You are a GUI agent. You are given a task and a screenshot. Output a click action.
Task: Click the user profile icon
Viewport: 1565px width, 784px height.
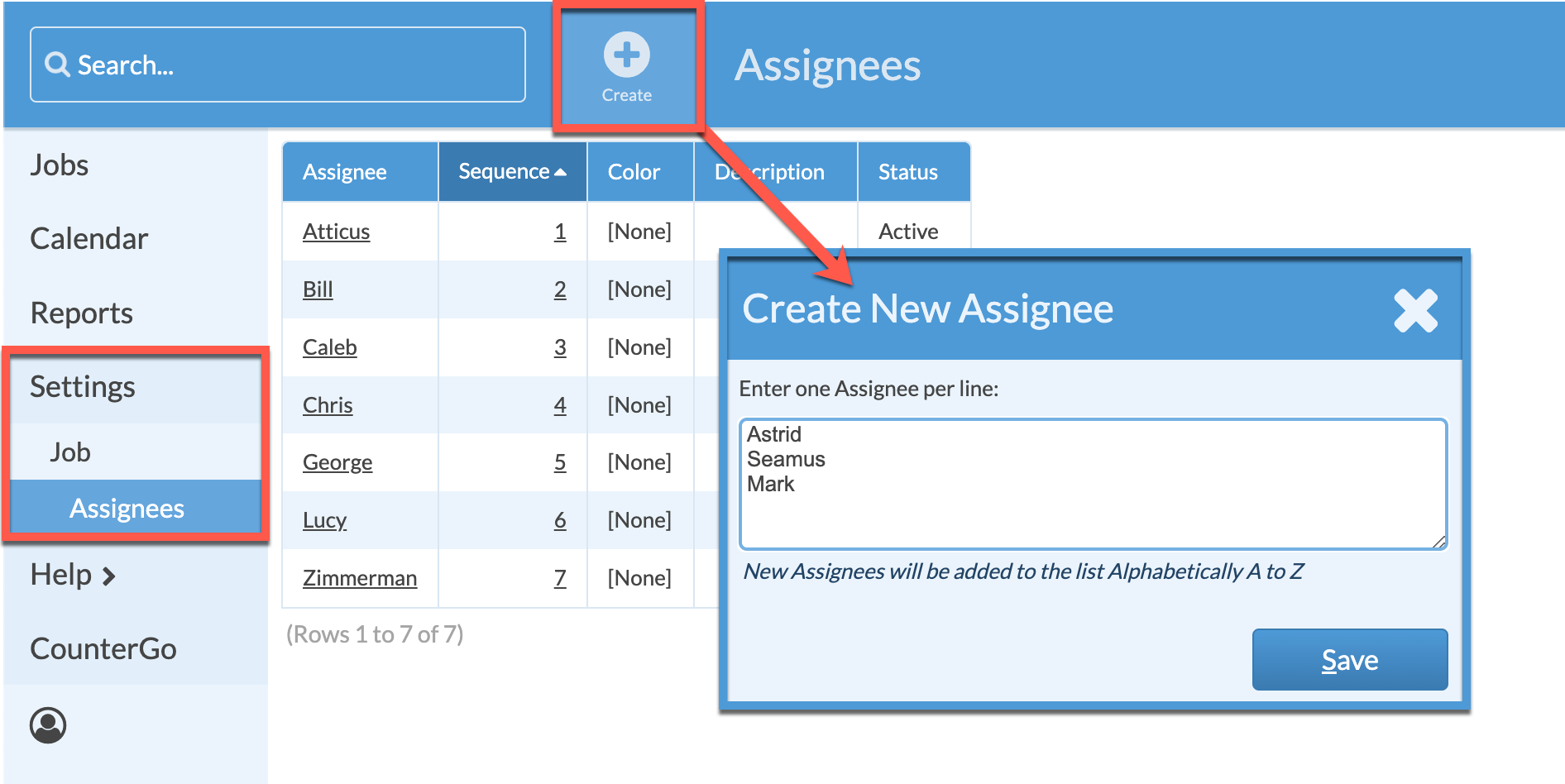[48, 725]
